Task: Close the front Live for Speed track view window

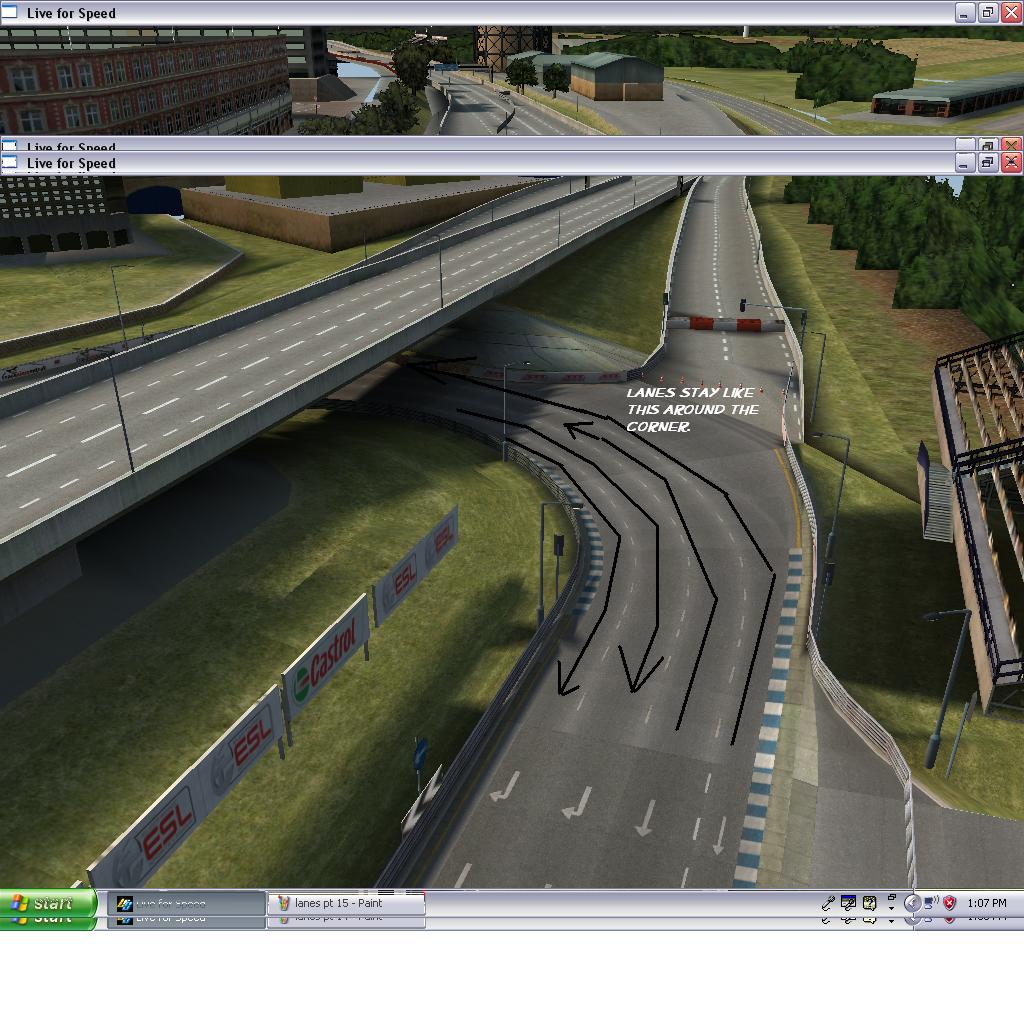Action: click(x=1011, y=162)
